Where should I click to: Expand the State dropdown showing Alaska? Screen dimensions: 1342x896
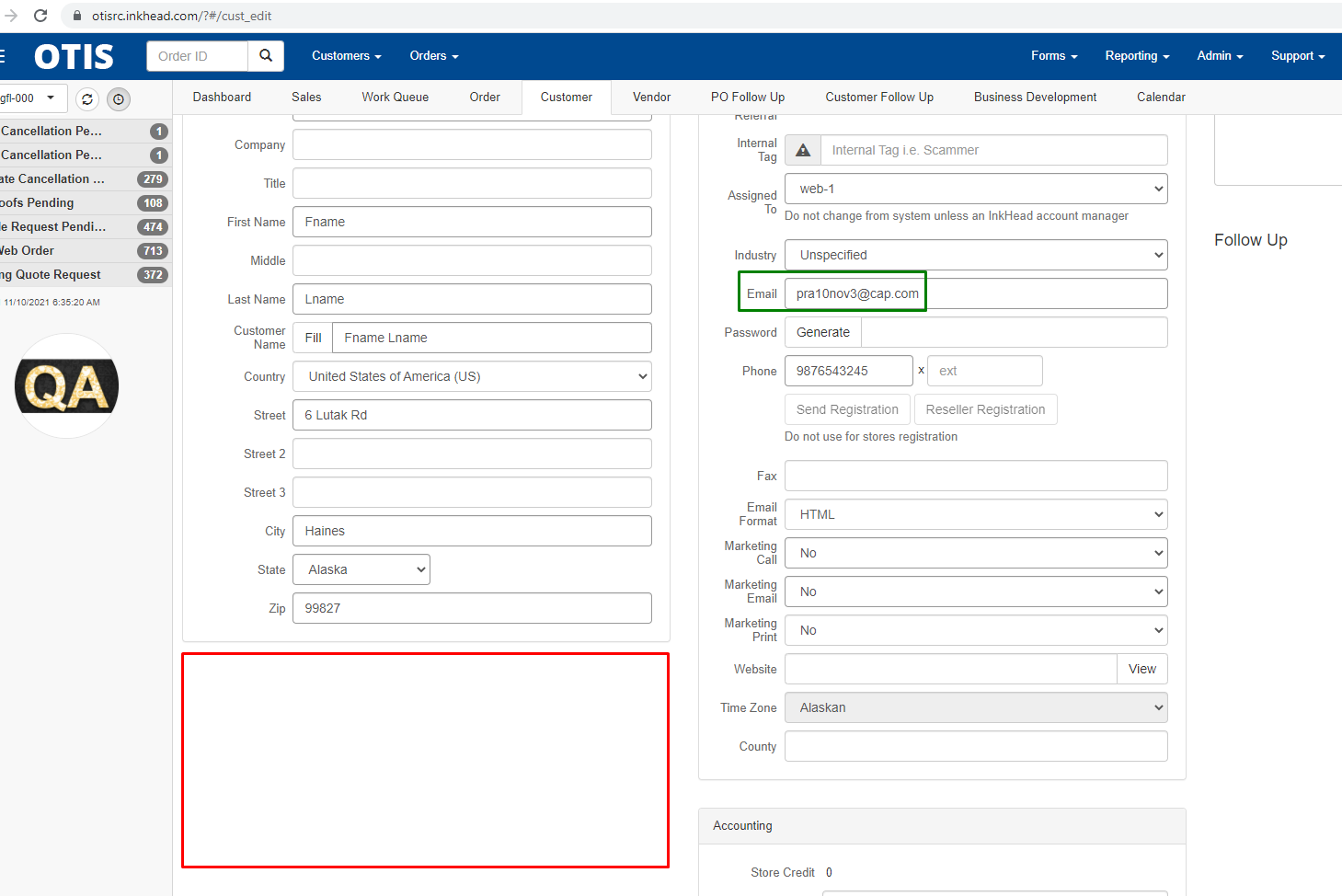point(361,569)
